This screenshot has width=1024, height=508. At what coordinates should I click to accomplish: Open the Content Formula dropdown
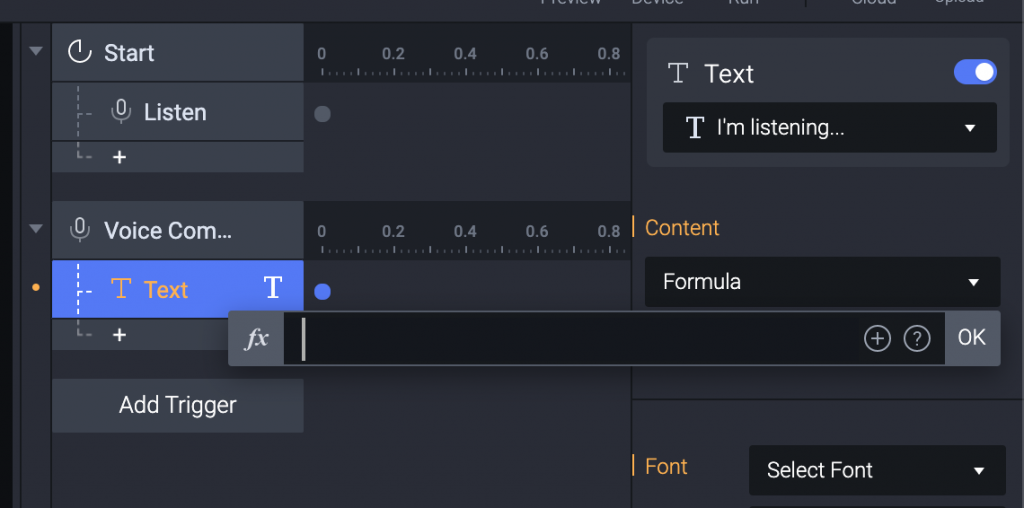coord(821,282)
